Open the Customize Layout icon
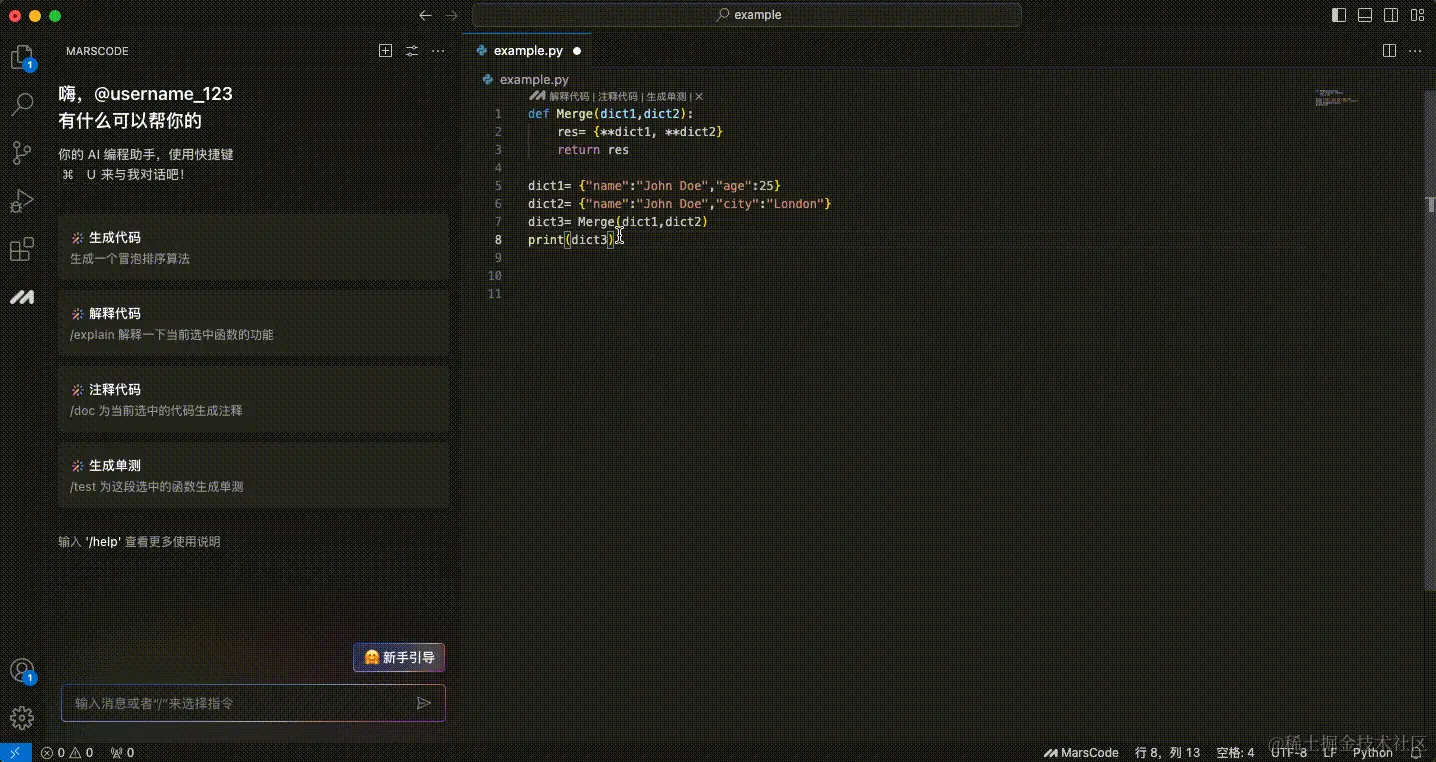The height and width of the screenshot is (762, 1436). [x=1417, y=15]
